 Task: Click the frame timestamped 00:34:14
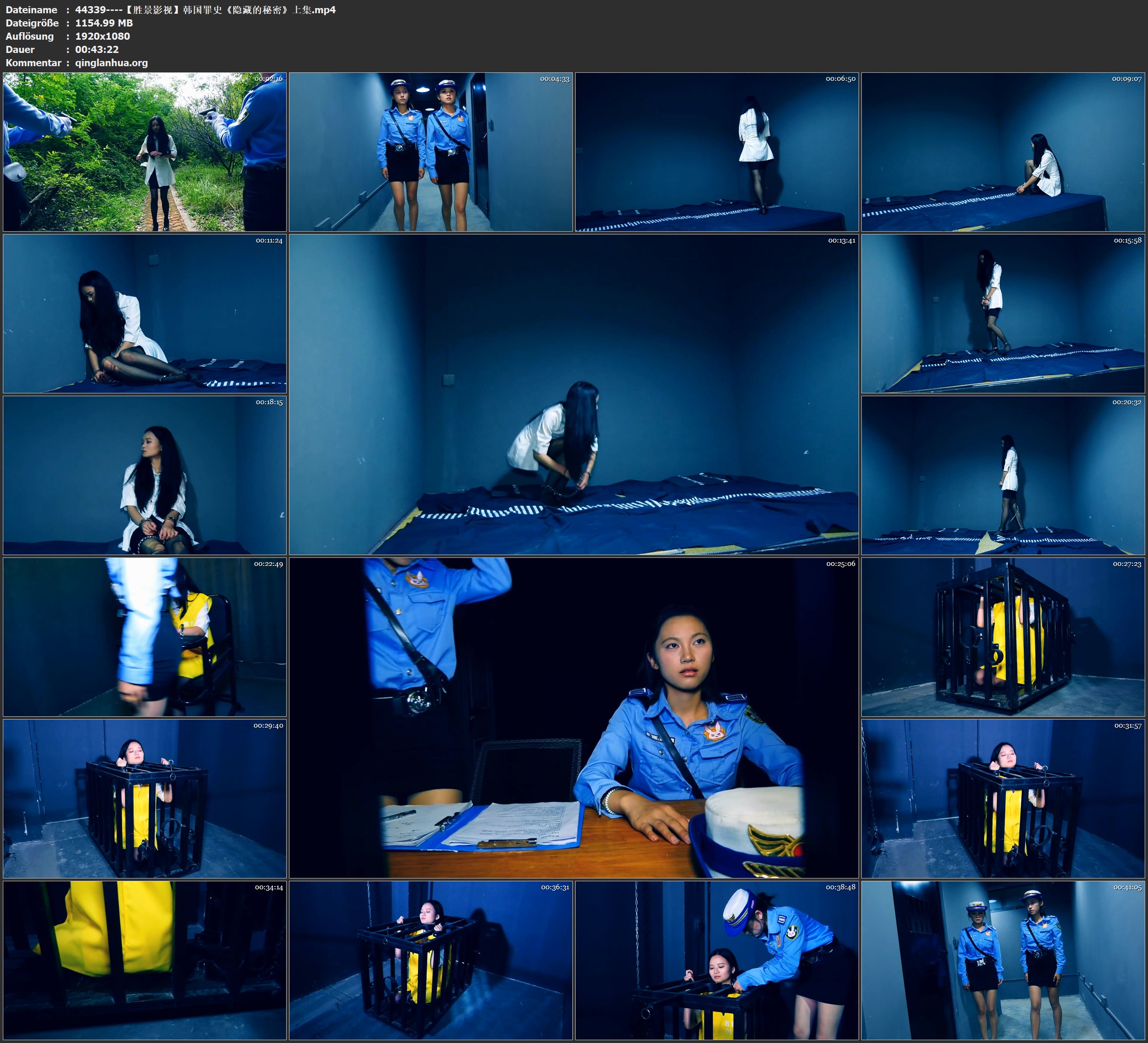tap(145, 960)
